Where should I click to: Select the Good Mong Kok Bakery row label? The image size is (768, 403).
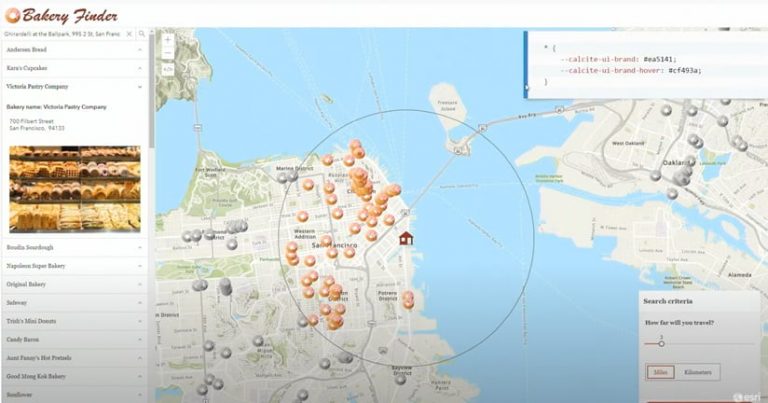point(36,376)
